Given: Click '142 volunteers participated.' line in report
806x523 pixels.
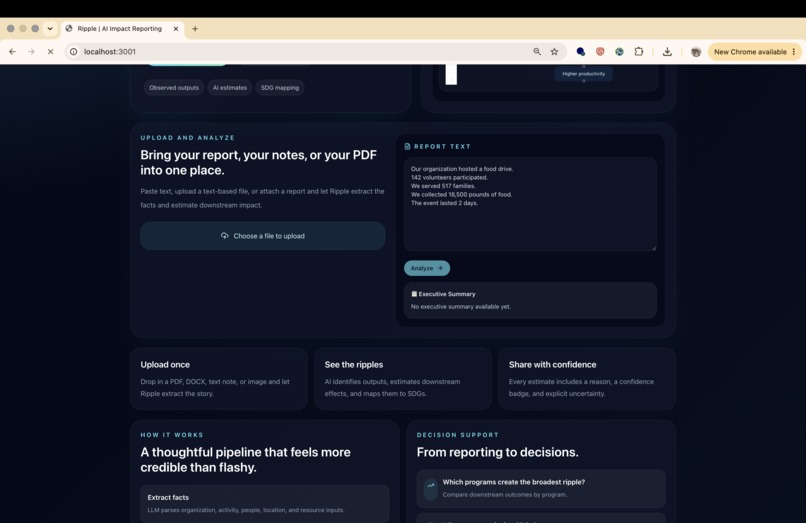Looking at the screenshot, I should 449,177.
